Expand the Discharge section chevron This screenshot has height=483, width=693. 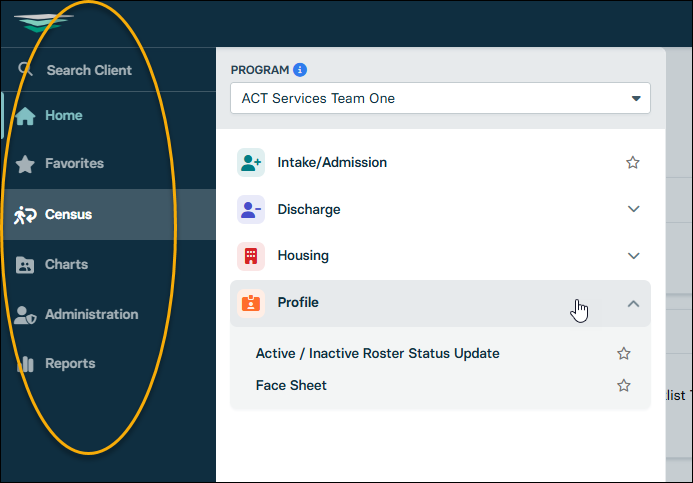(x=633, y=209)
